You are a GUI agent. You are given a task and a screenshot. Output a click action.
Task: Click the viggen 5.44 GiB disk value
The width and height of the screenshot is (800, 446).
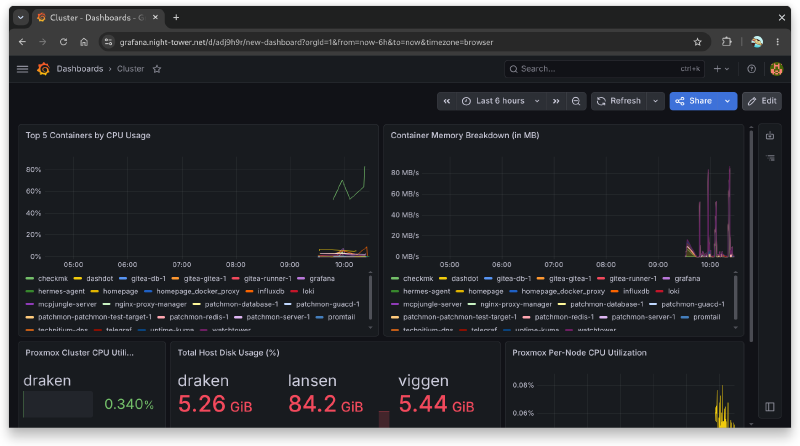coord(436,404)
